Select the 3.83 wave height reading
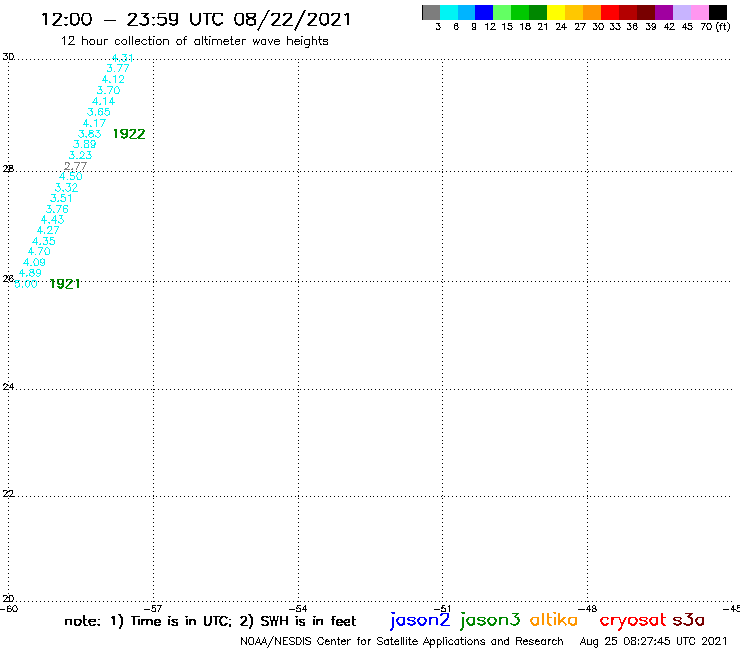 (x=90, y=134)
